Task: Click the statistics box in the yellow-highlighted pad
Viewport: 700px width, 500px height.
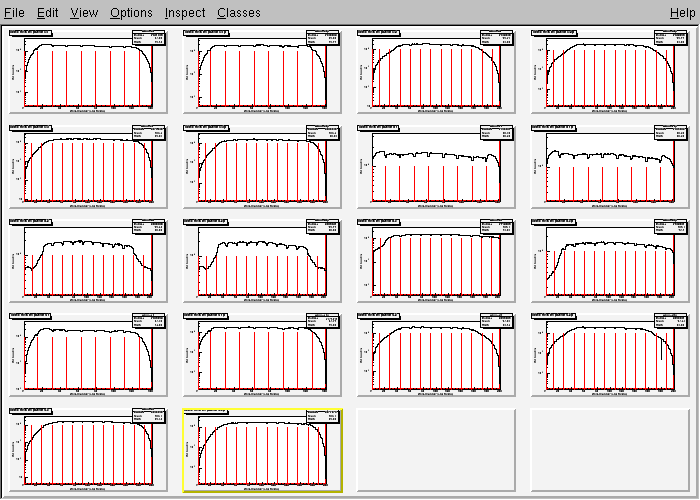Action: [323, 417]
